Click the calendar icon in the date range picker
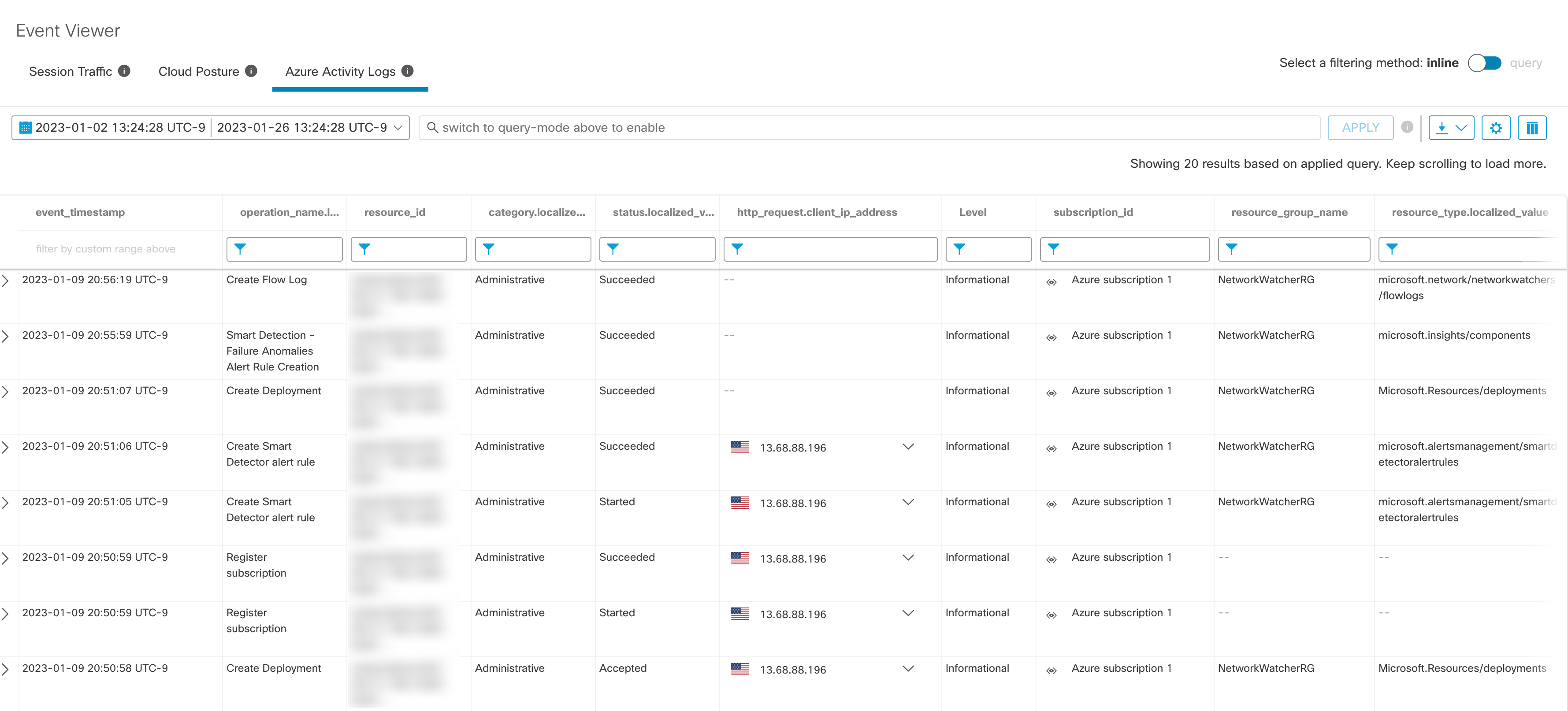 click(24, 127)
